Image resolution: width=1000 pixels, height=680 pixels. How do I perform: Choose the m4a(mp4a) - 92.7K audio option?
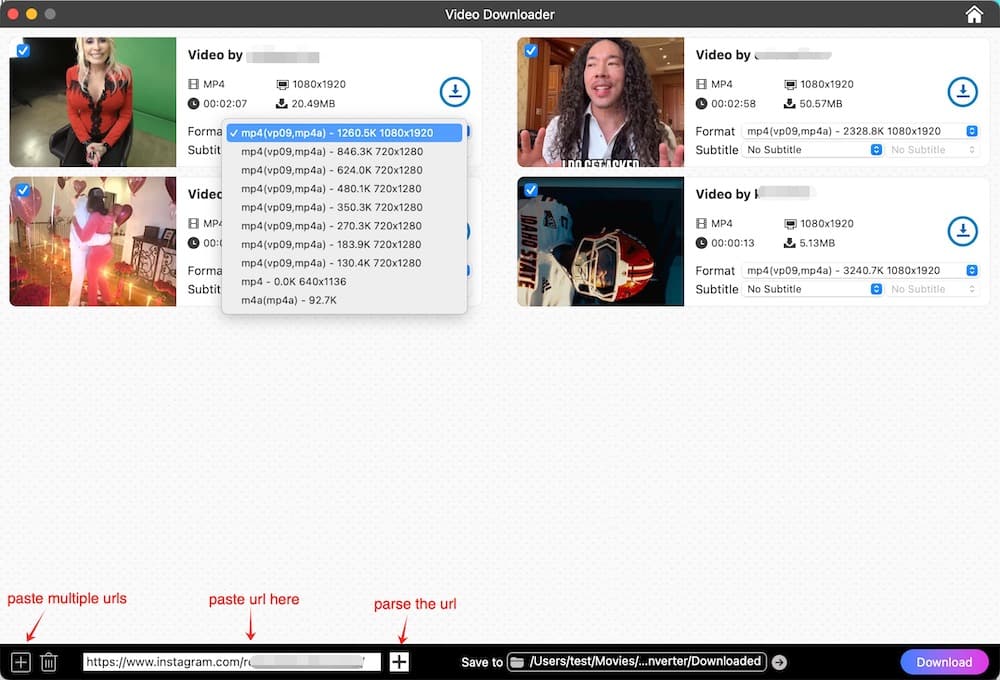pos(289,300)
